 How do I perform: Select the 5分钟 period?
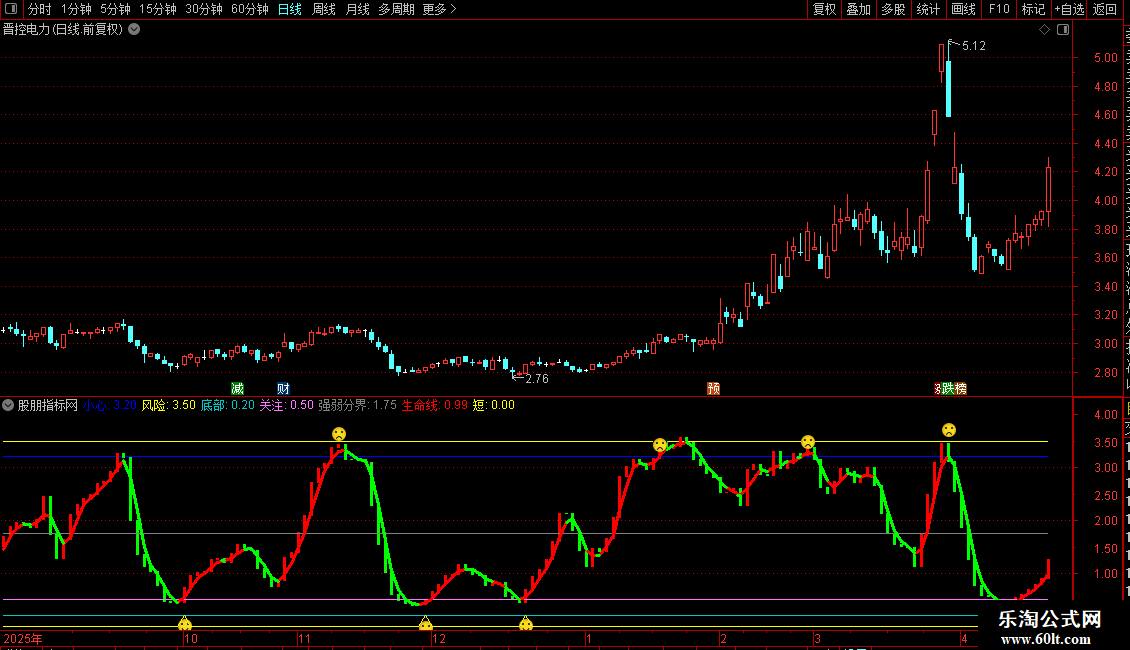click(x=115, y=9)
